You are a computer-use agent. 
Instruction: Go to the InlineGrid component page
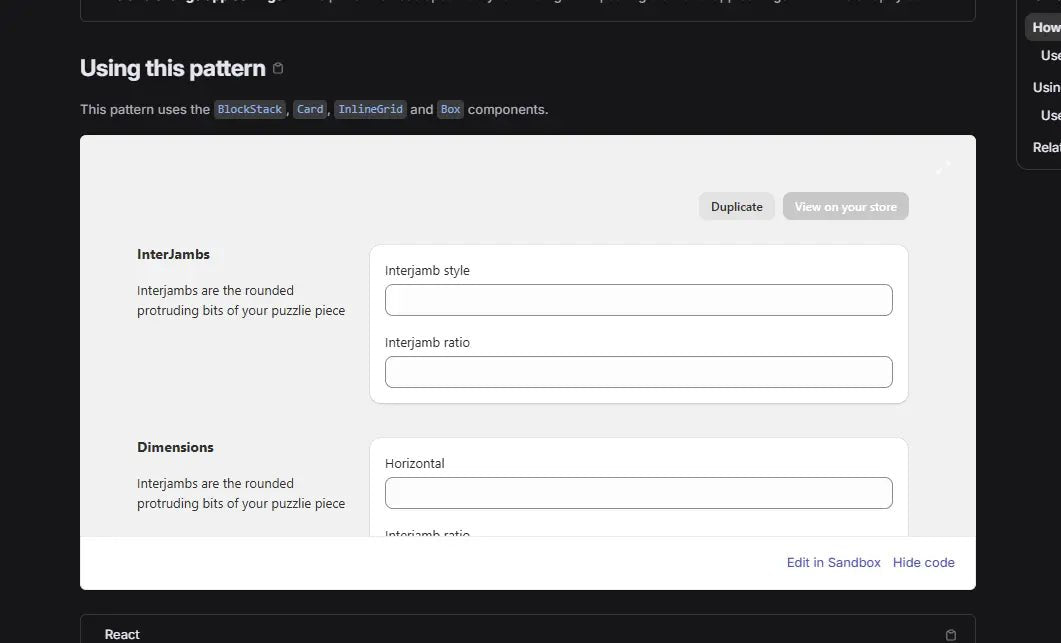coord(370,109)
